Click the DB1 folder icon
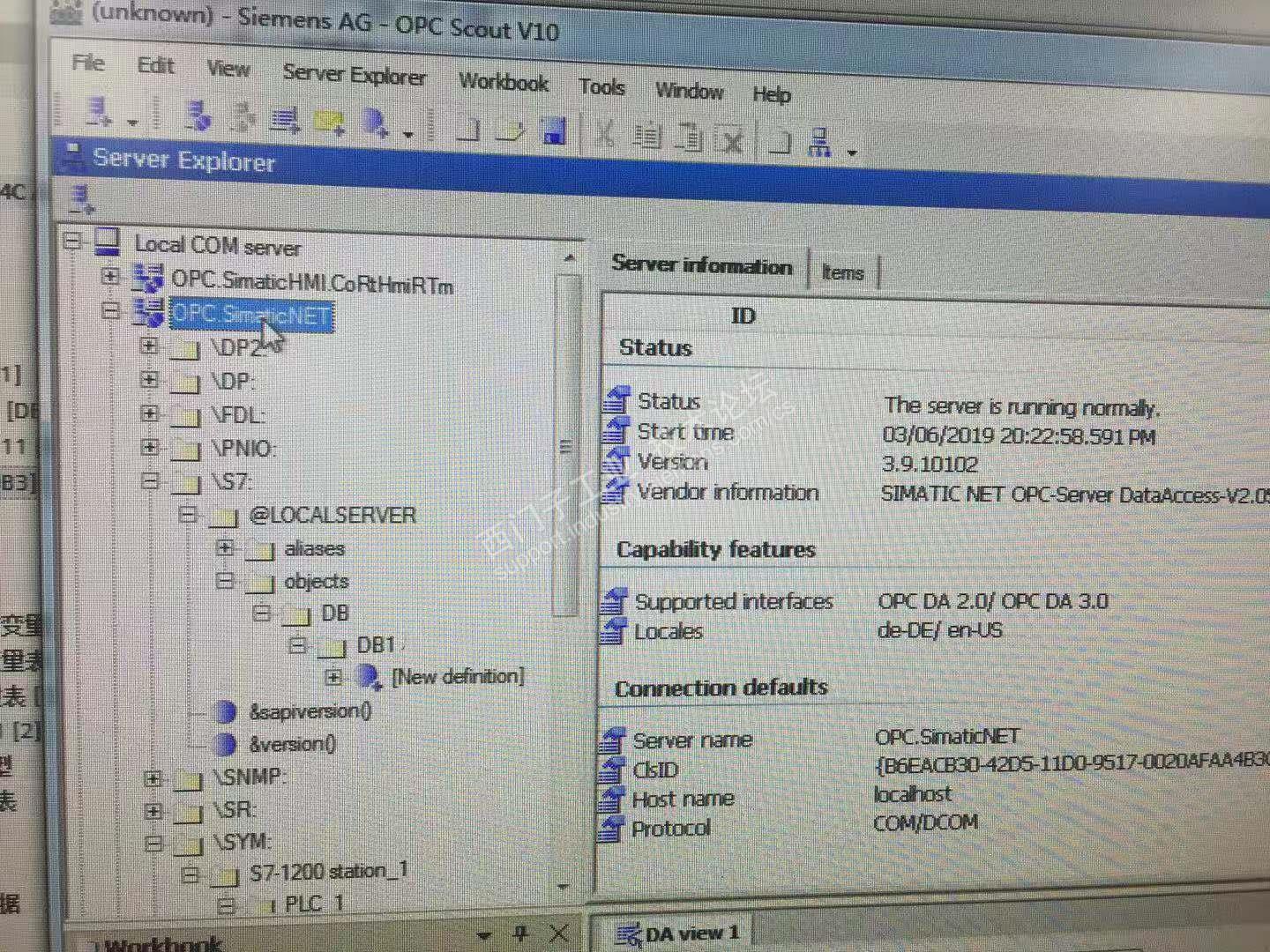Screen dimensions: 1270x952 (x=332, y=647)
